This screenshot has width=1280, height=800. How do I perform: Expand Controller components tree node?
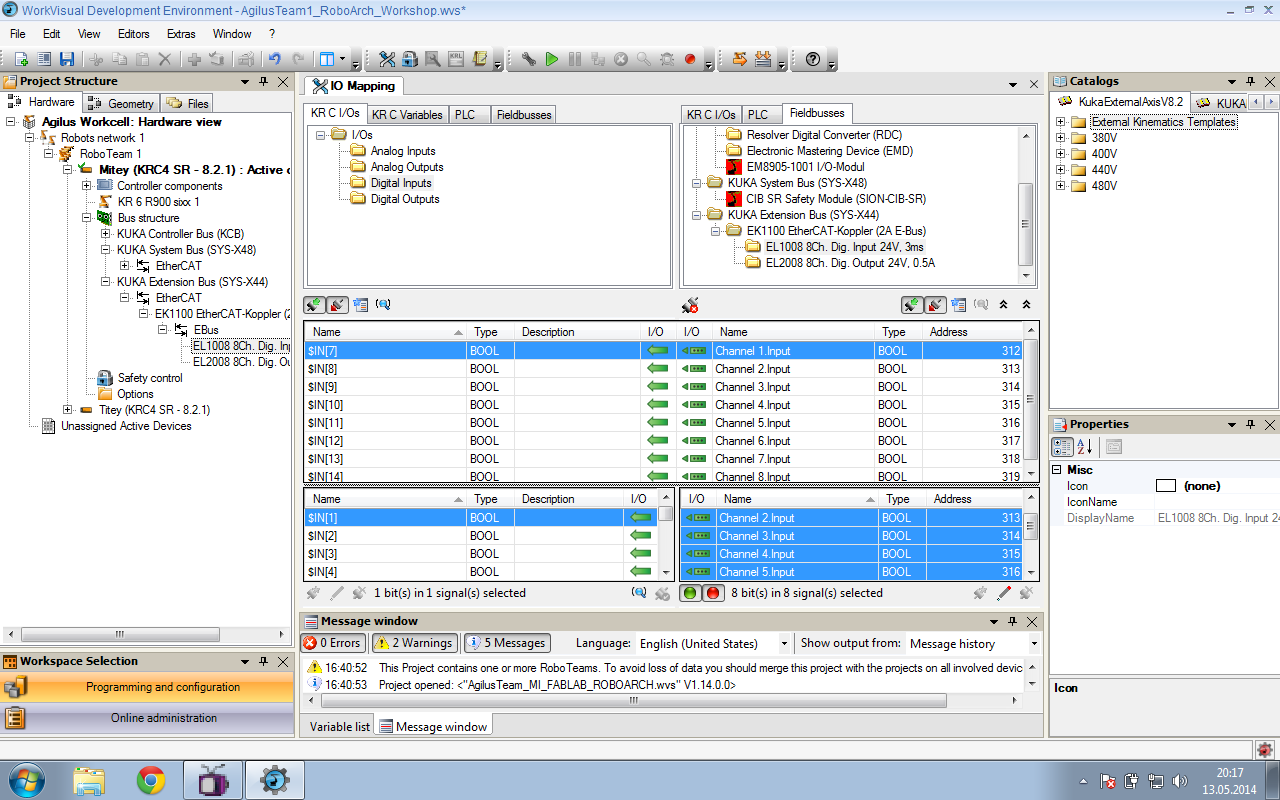pyautogui.click(x=87, y=186)
